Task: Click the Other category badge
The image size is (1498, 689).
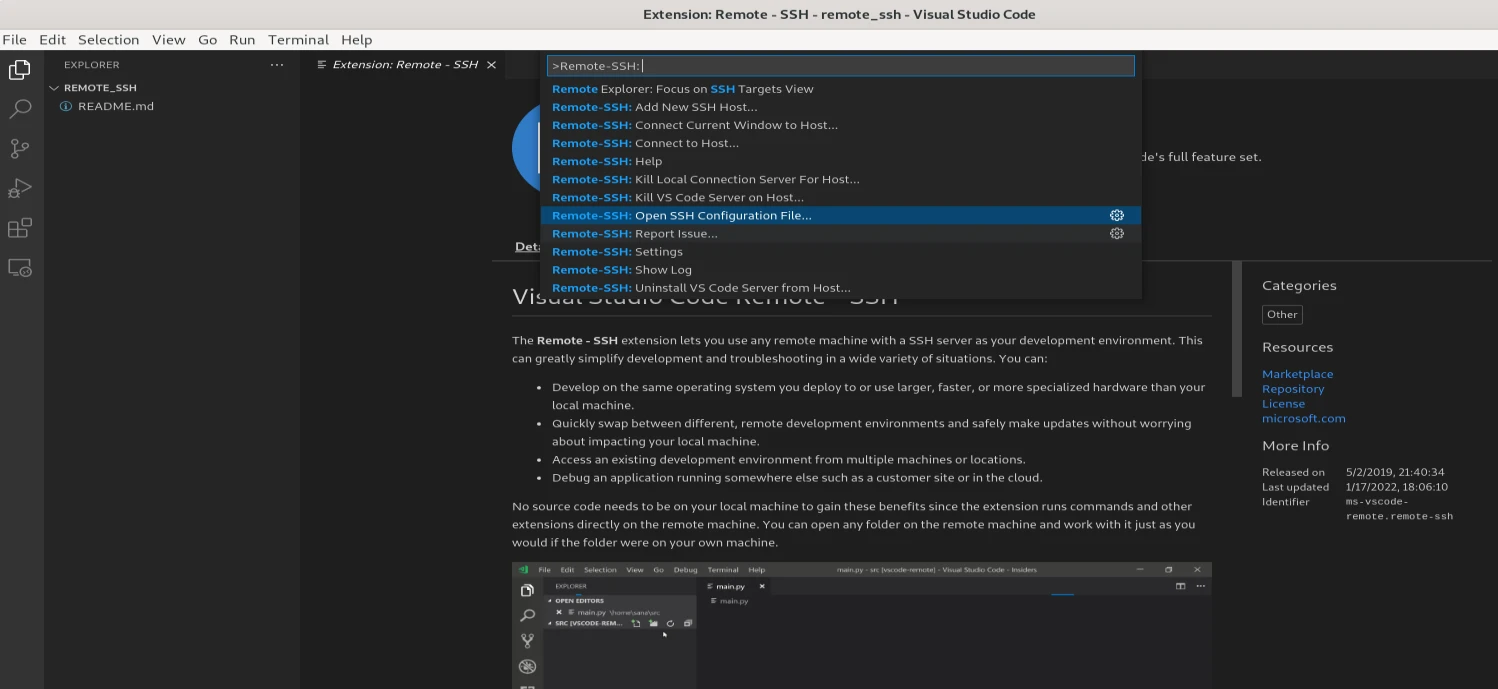Action: [1281, 314]
